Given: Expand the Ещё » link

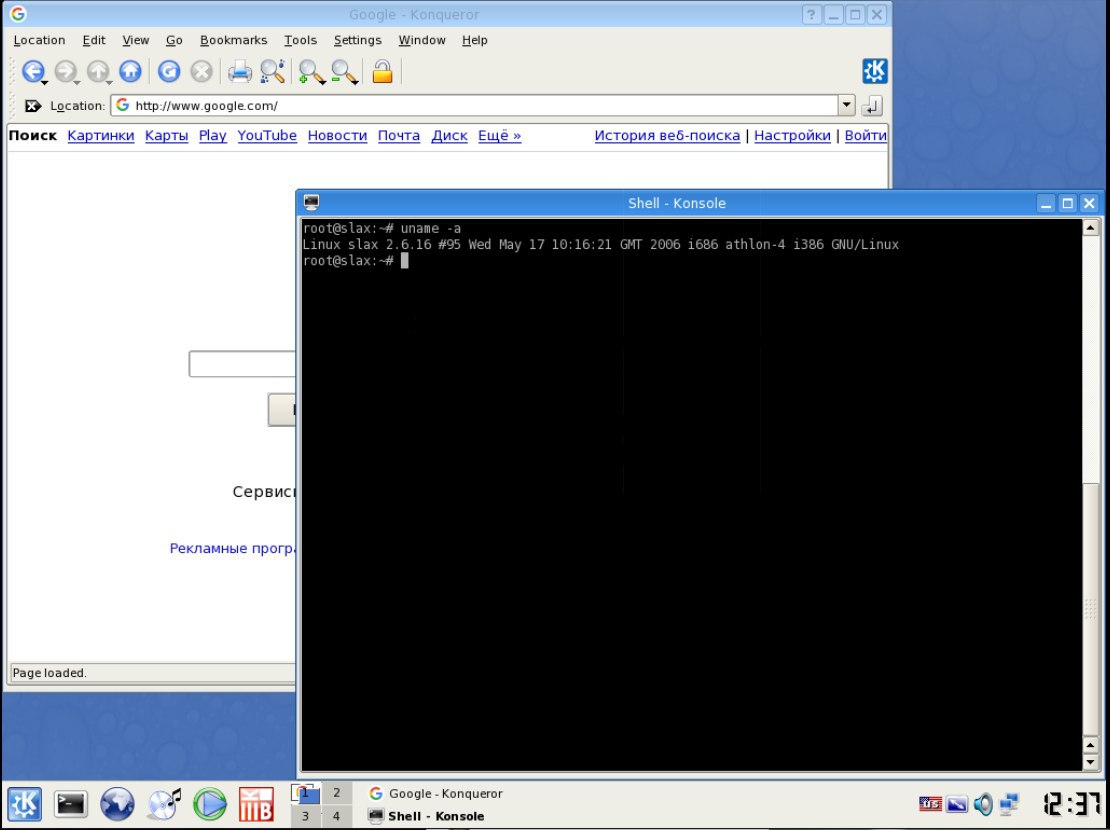Looking at the screenshot, I should click(500, 135).
